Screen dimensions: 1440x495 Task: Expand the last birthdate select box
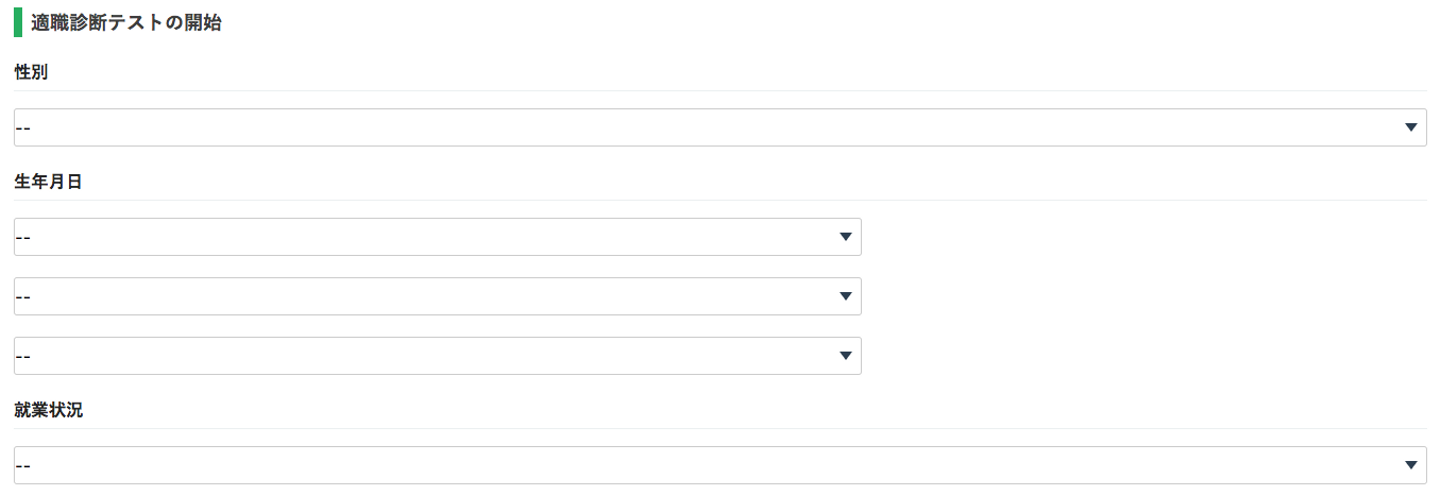[437, 356]
